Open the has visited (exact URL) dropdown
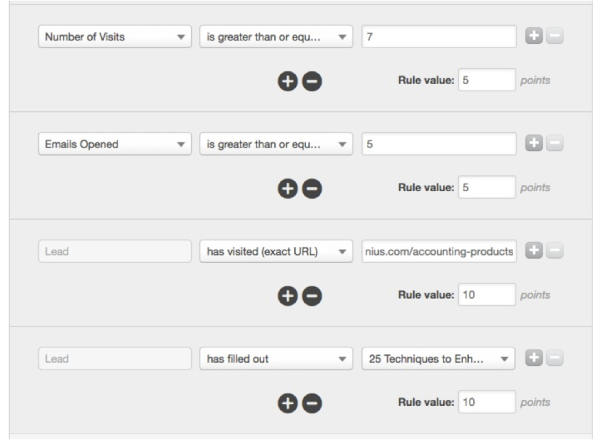Image resolution: width=600 pixels, height=440 pixels. (x=276, y=251)
